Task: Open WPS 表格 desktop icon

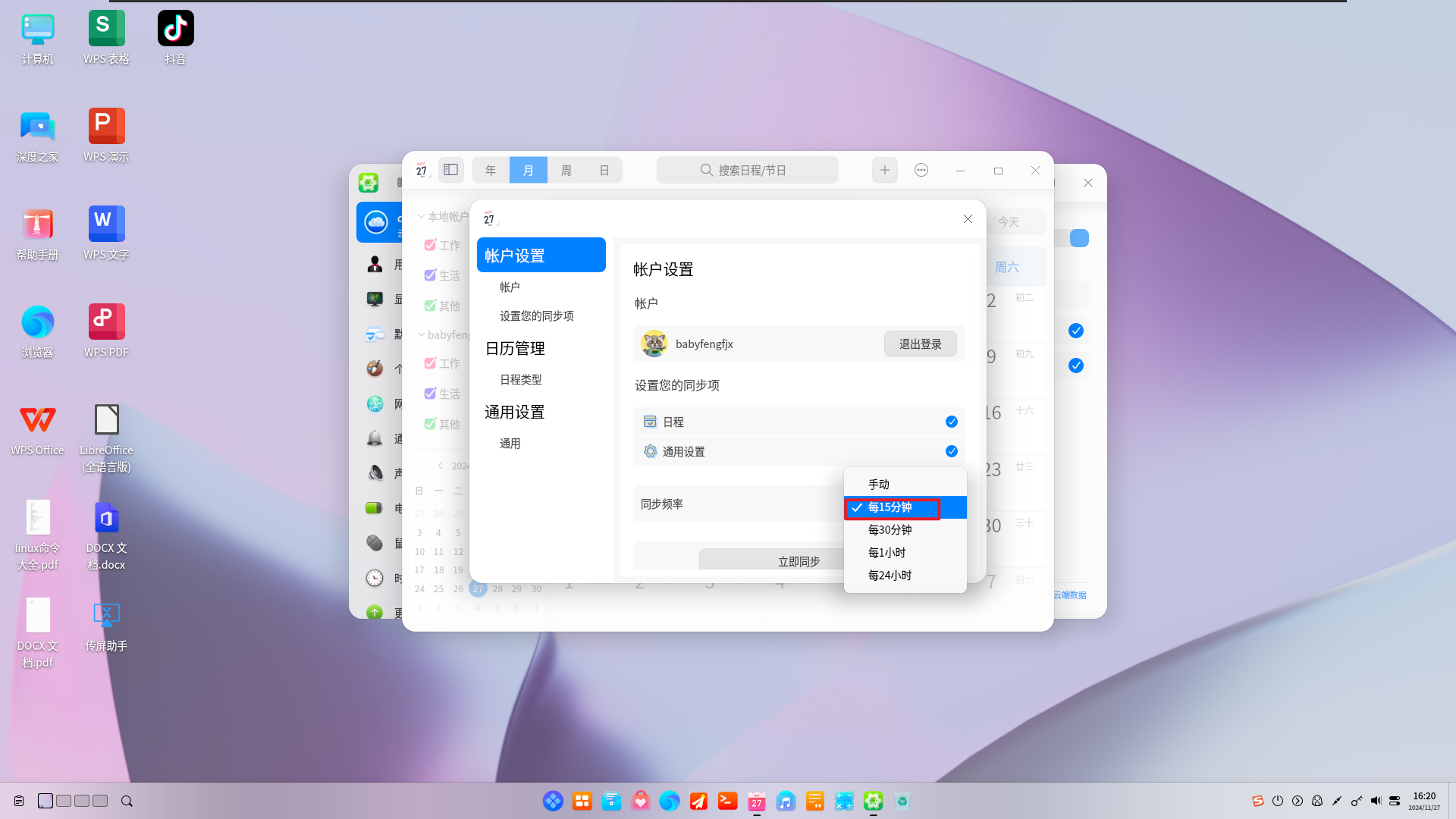Action: click(x=106, y=29)
